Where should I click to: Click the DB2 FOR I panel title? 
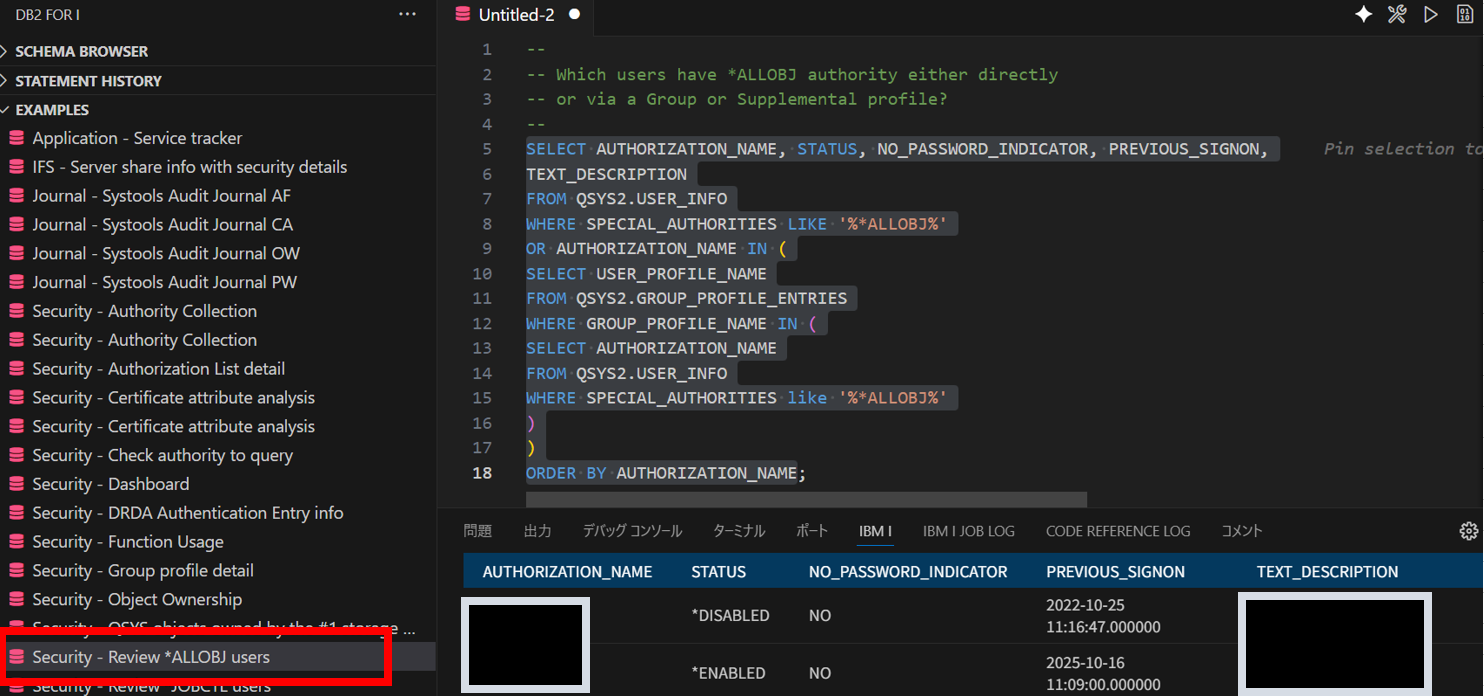click(x=47, y=14)
